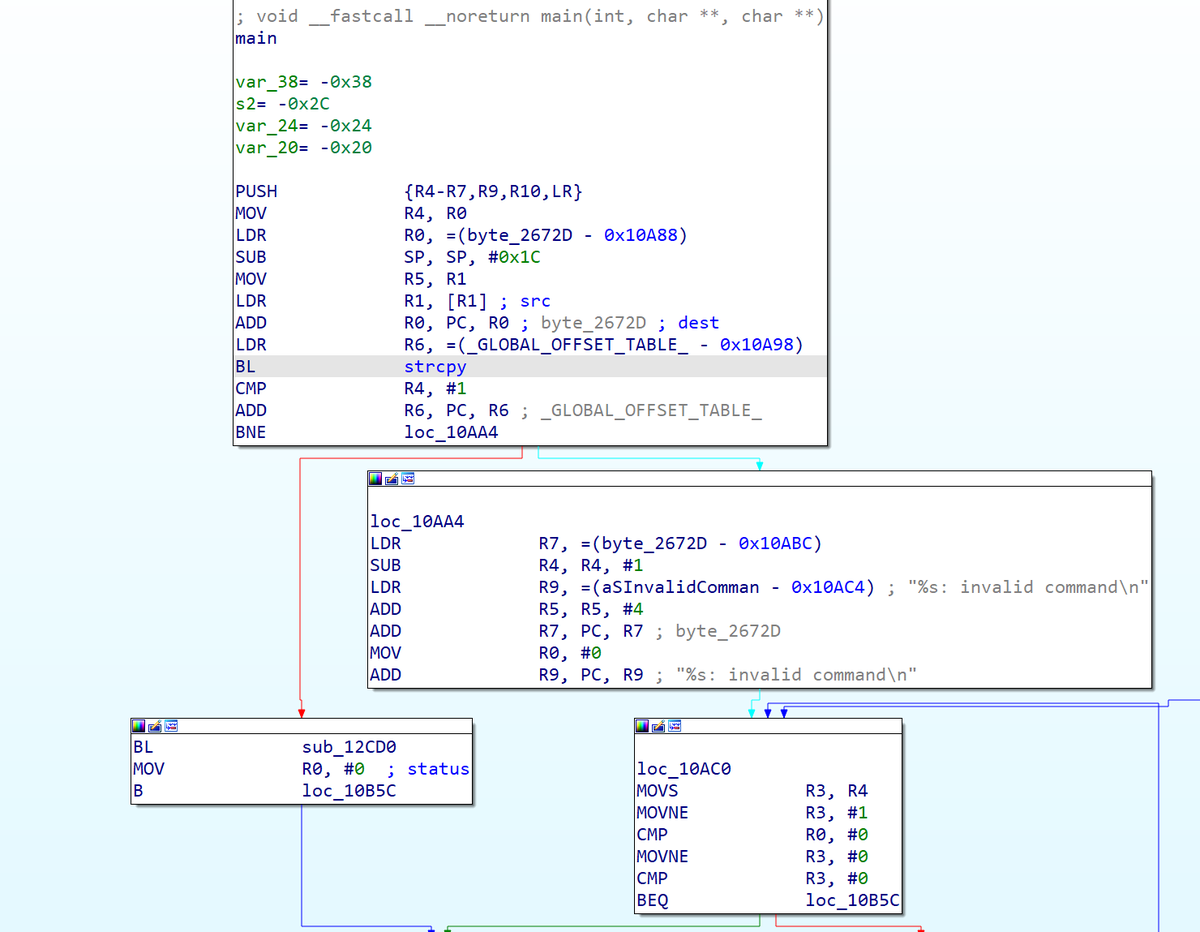Click the strcpy call target
This screenshot has width=1200, height=932.
point(434,366)
